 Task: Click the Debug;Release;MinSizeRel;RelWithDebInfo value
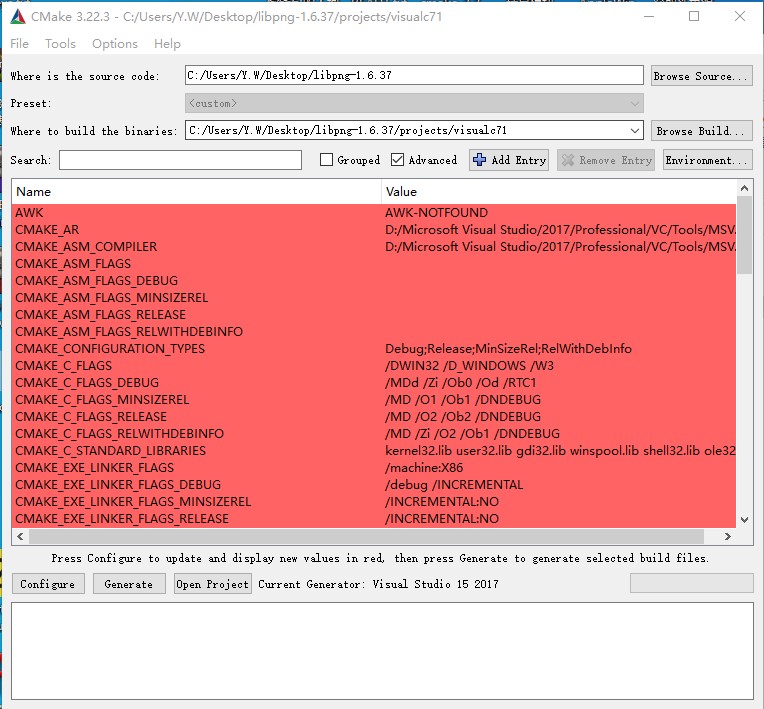point(508,349)
